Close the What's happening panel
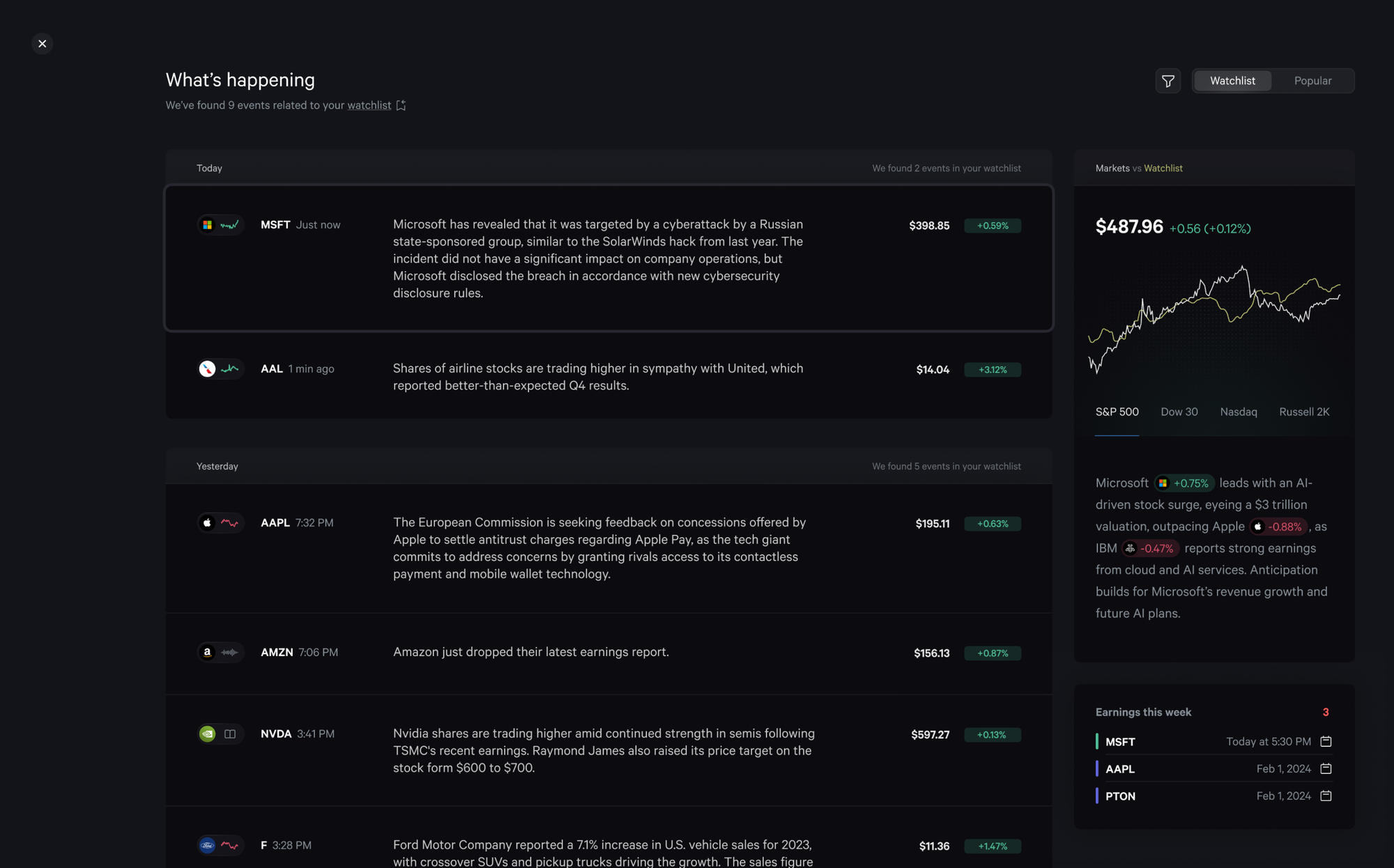This screenshot has height=868, width=1394. pyautogui.click(x=42, y=43)
